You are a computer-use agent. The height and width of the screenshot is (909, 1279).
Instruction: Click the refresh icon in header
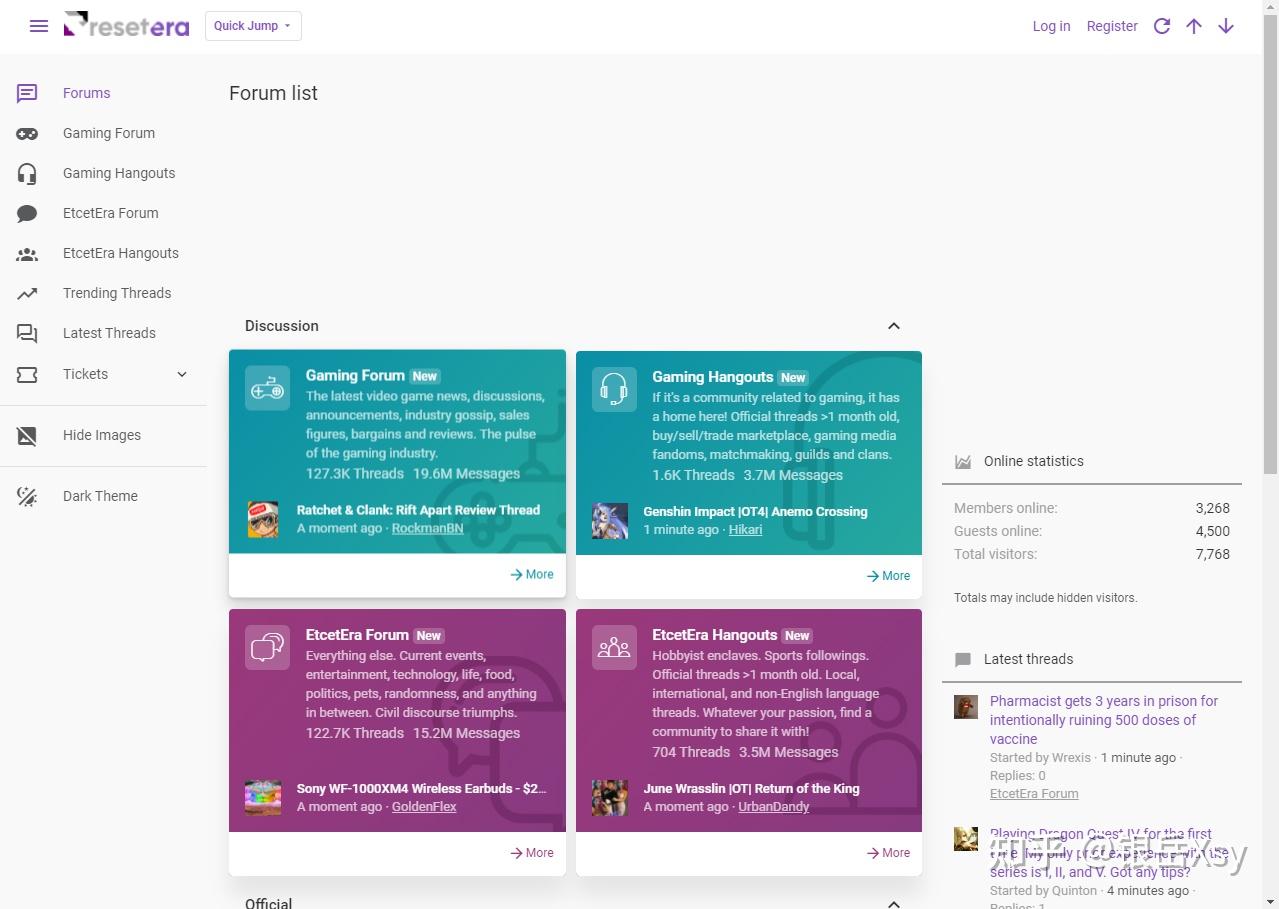(1161, 26)
